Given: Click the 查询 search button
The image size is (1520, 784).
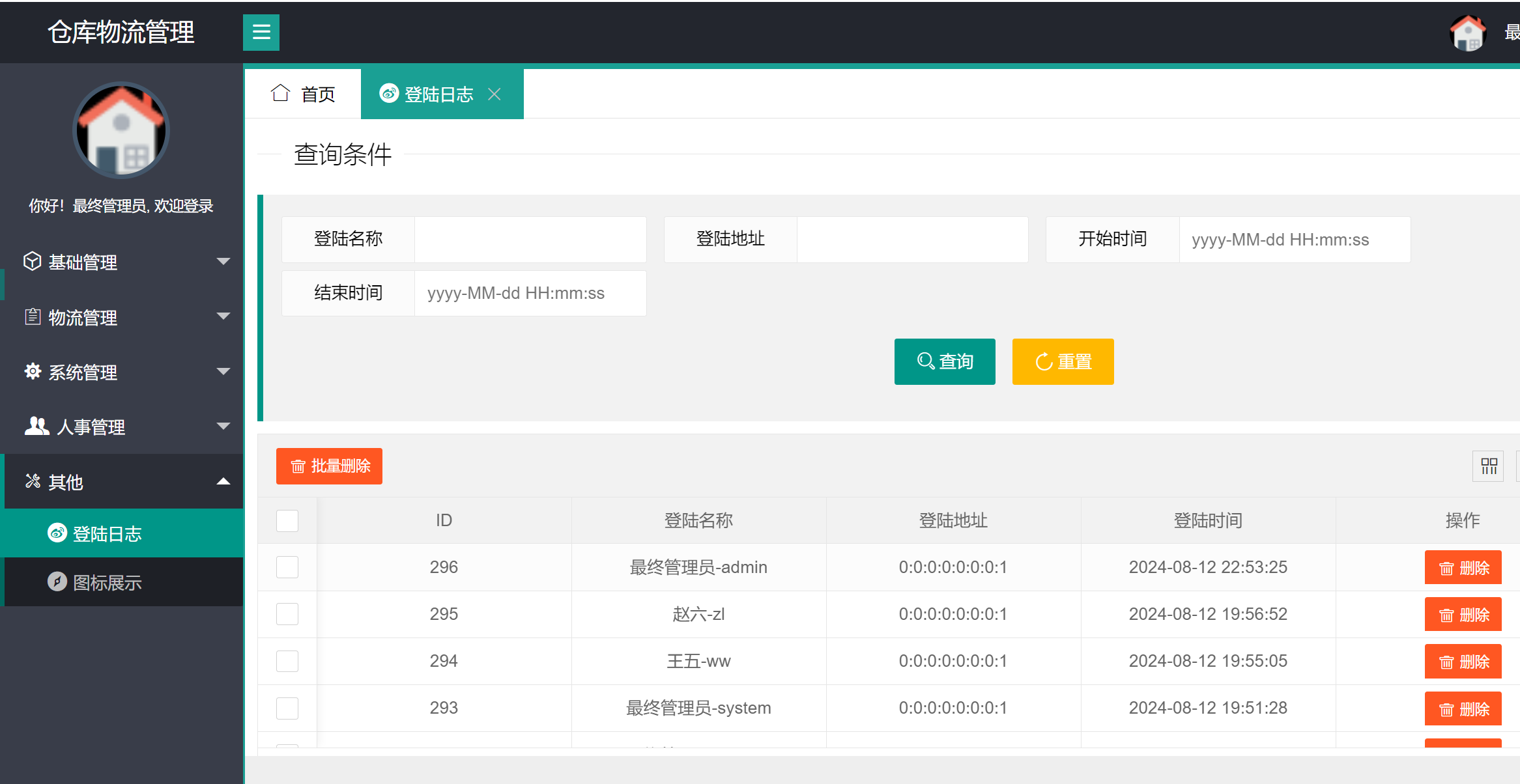Looking at the screenshot, I should pyautogui.click(x=945, y=361).
